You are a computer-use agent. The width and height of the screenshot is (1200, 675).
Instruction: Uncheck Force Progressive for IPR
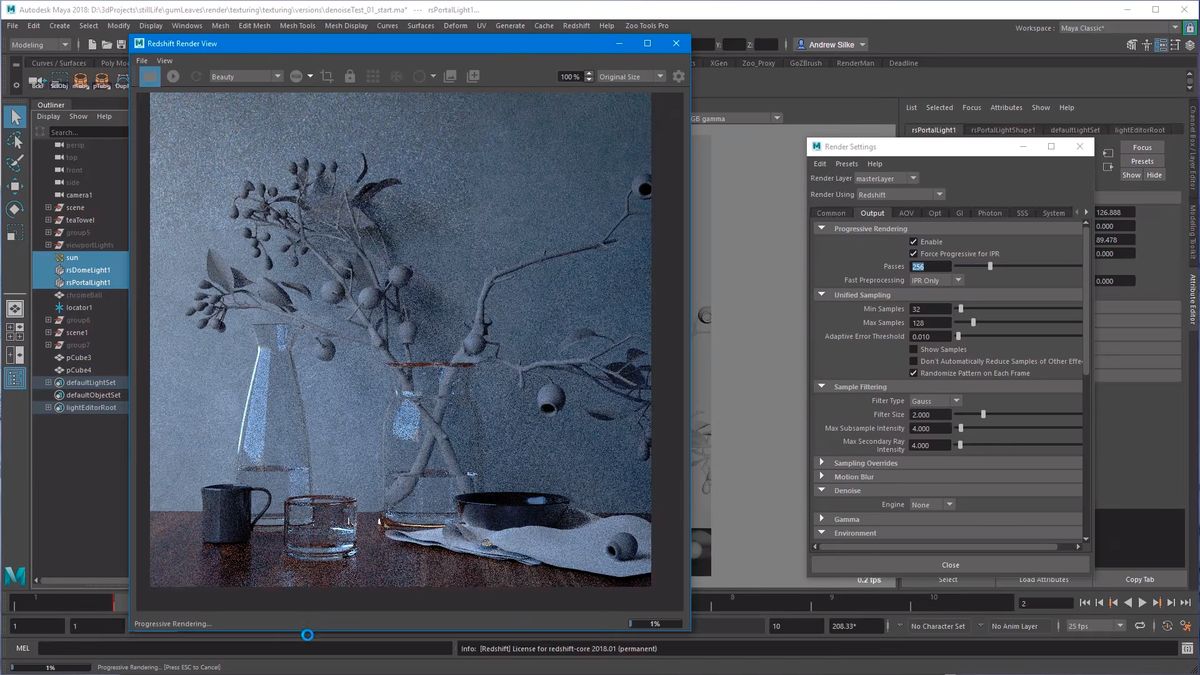click(x=913, y=253)
